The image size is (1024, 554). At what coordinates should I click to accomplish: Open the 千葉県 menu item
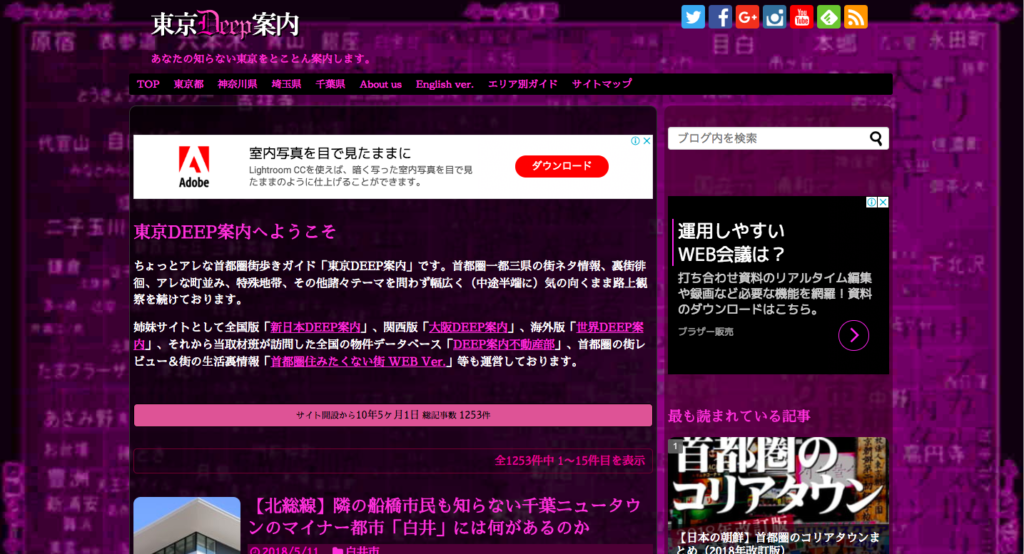click(x=330, y=84)
